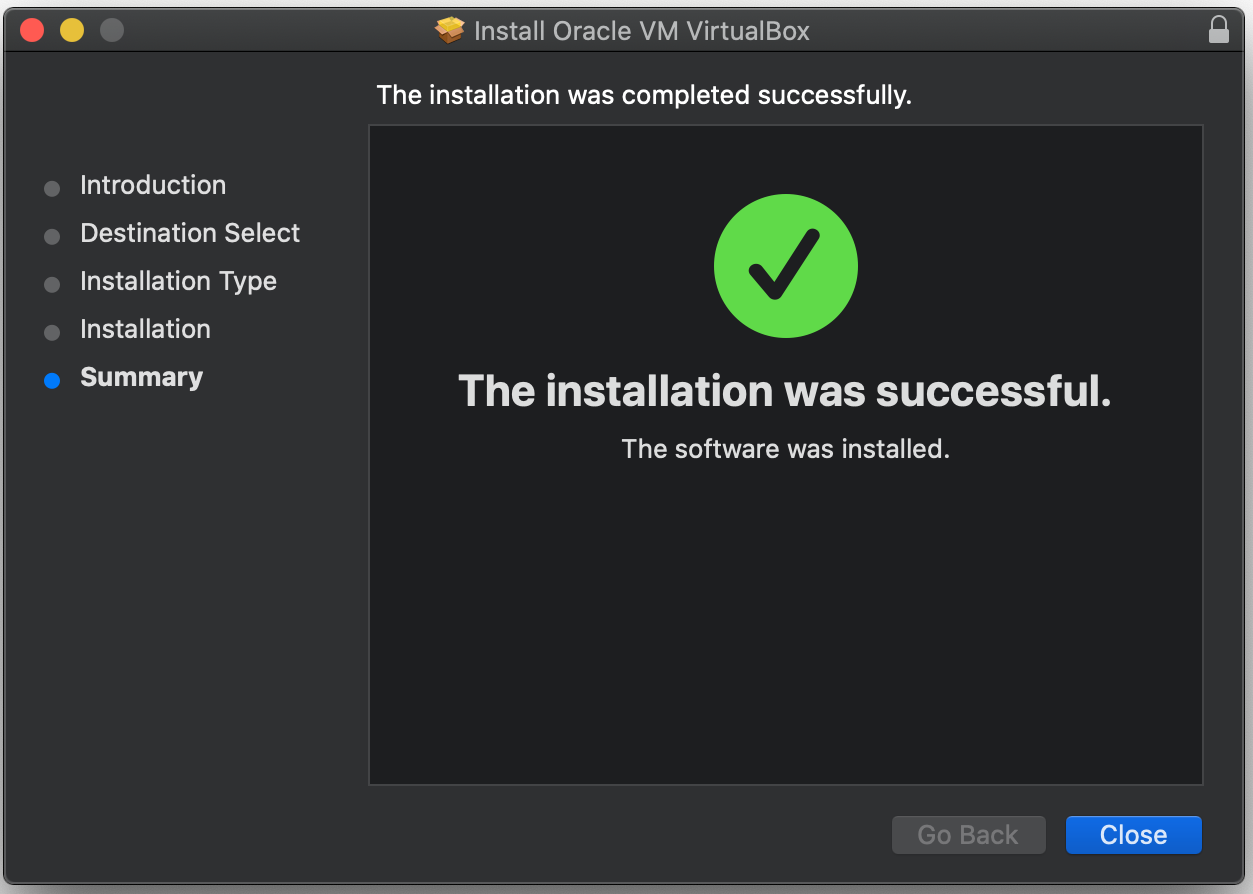Click the gray bullet beside Destination Select
Screen dimensions: 1253x894
[x=52, y=236]
